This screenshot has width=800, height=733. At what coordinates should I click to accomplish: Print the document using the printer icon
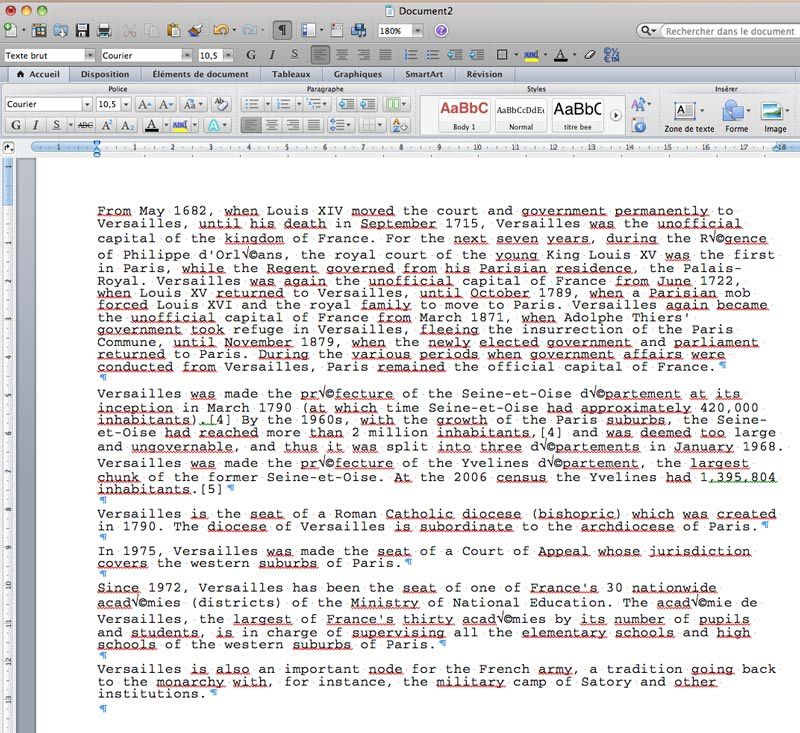tap(104, 31)
